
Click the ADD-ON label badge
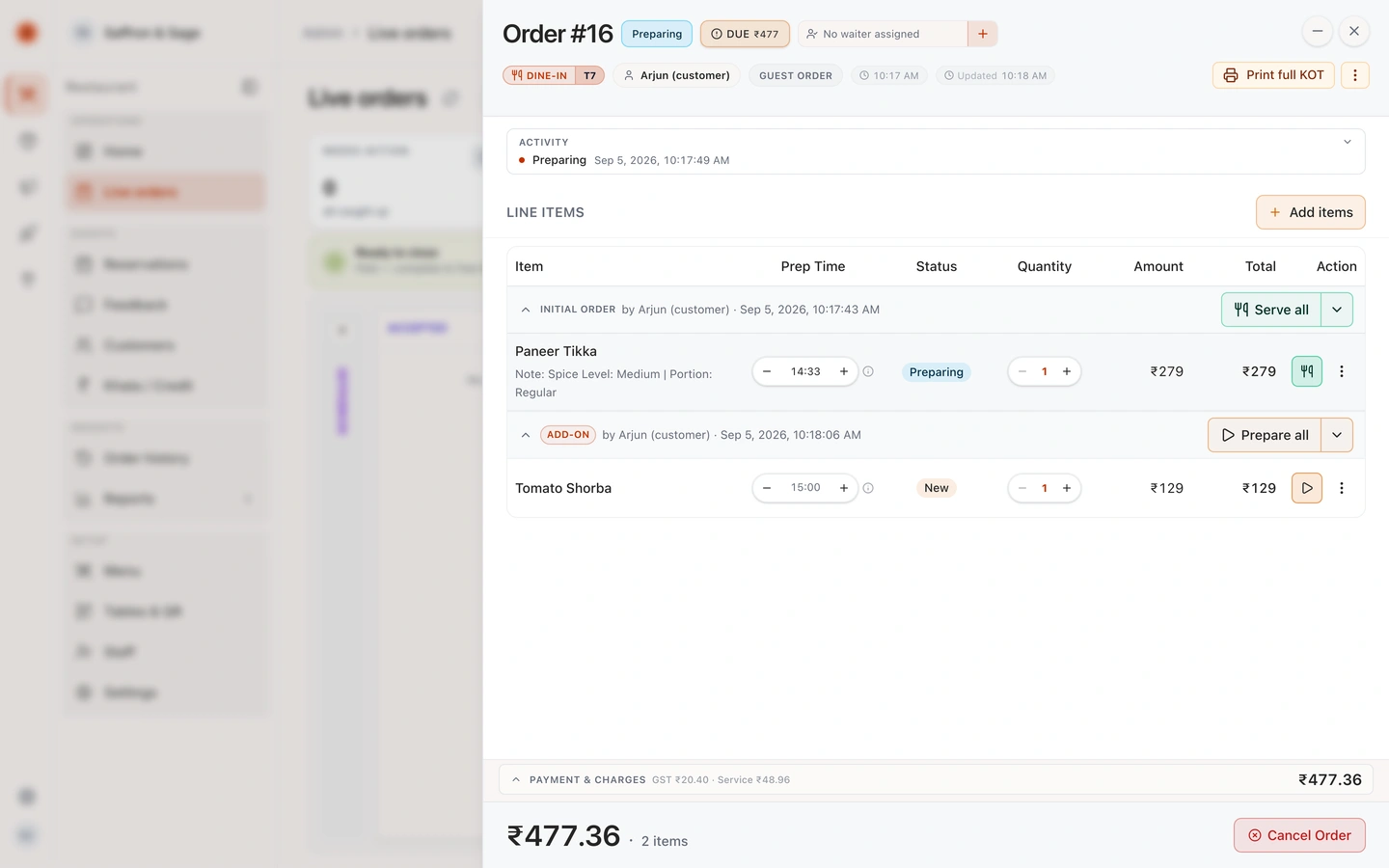(x=568, y=435)
